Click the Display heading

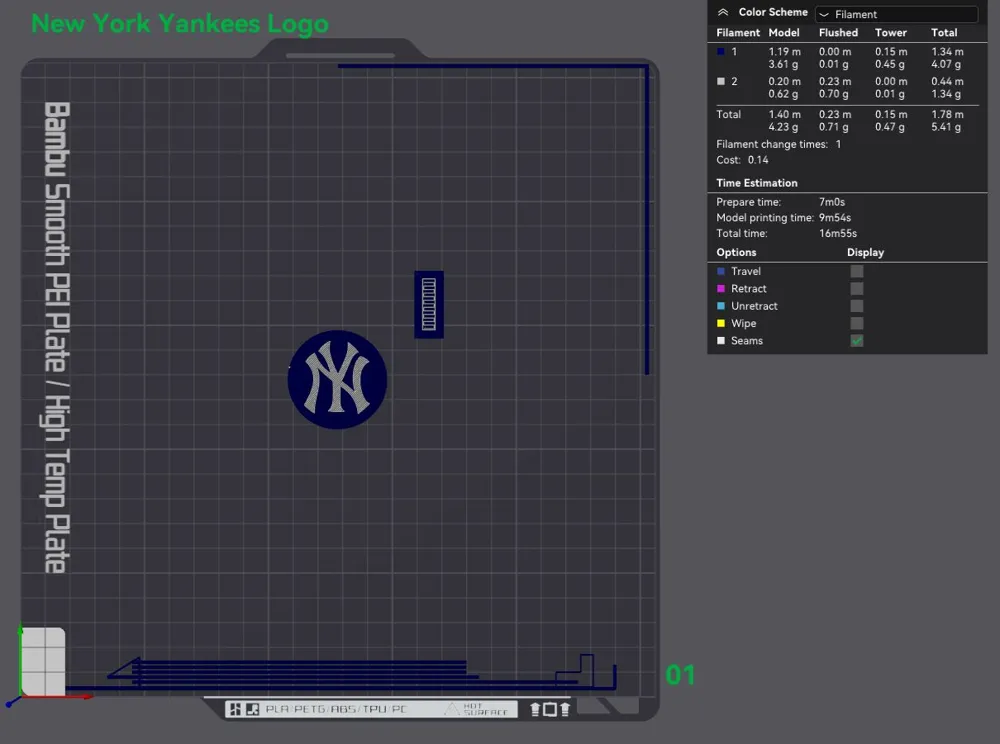point(865,252)
